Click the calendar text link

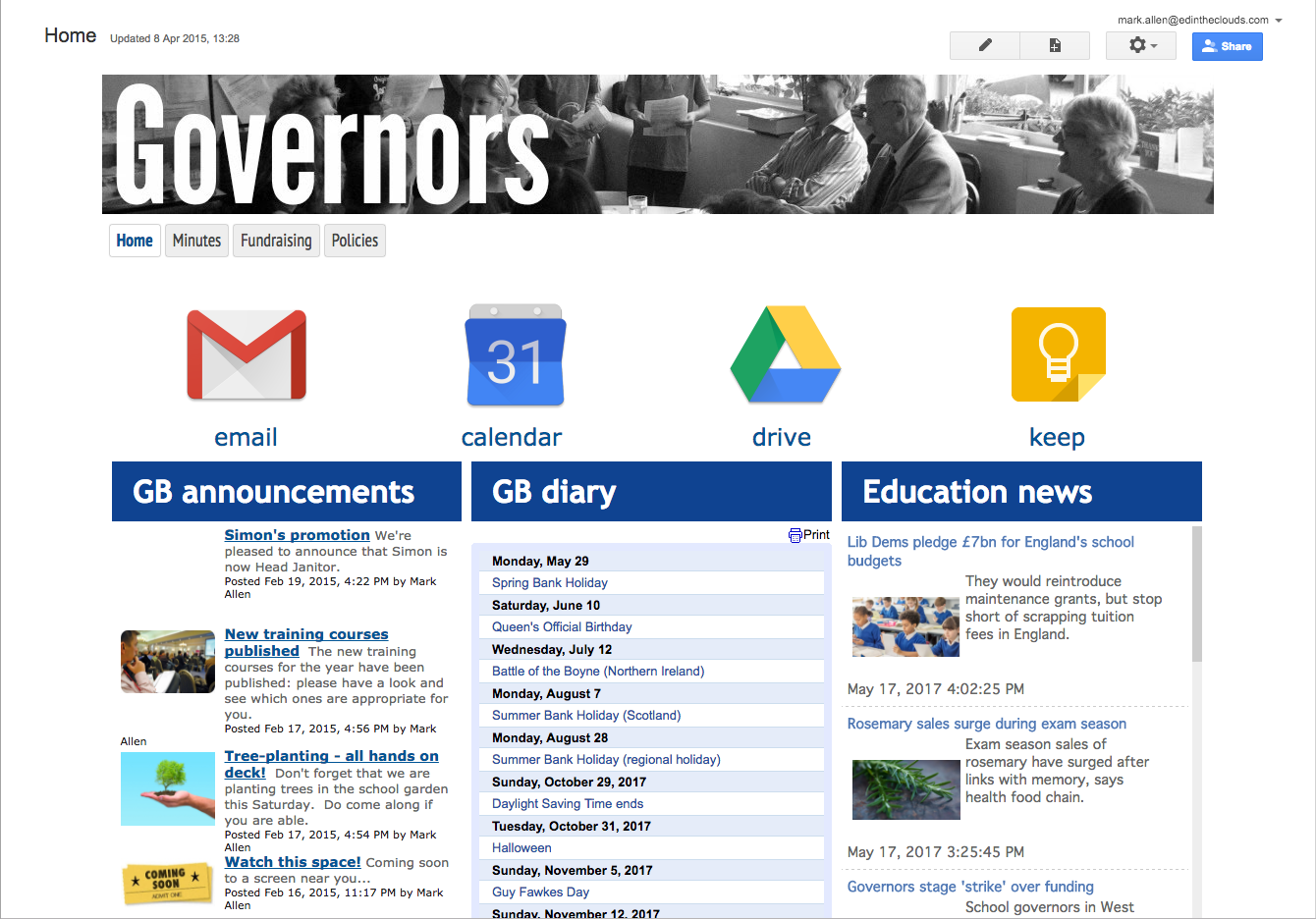[512, 437]
